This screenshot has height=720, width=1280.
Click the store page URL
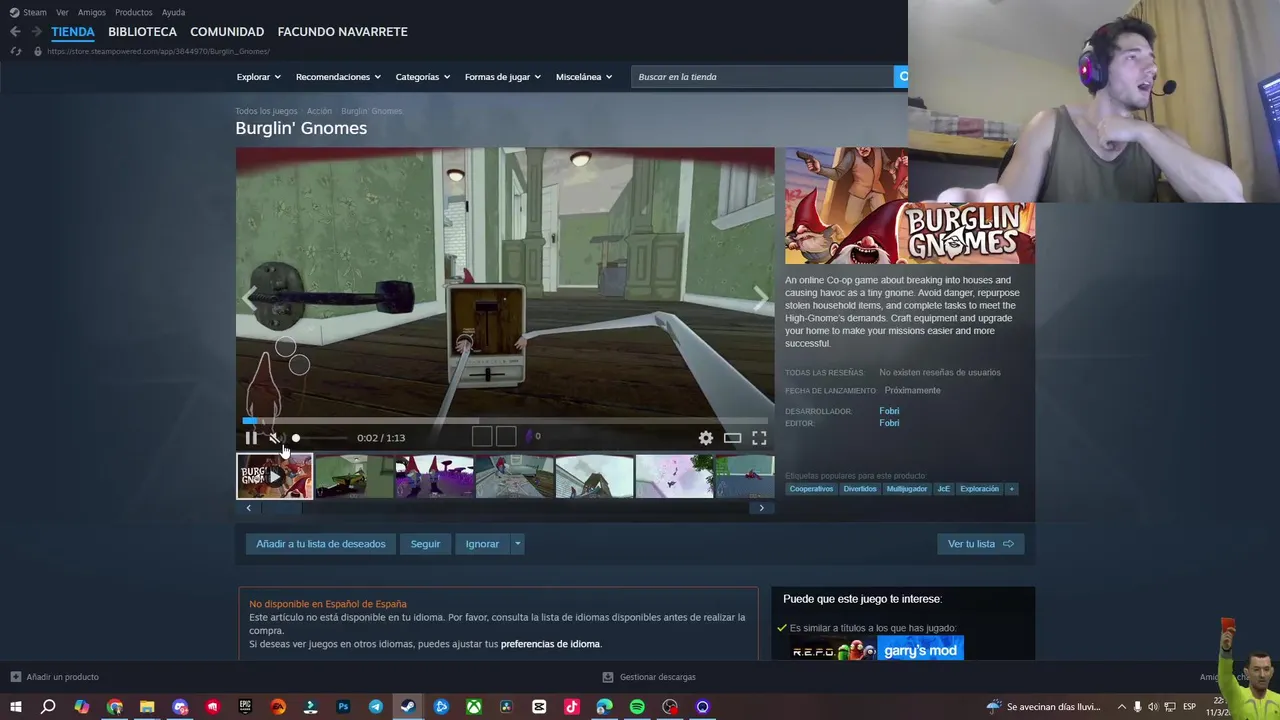[158, 51]
